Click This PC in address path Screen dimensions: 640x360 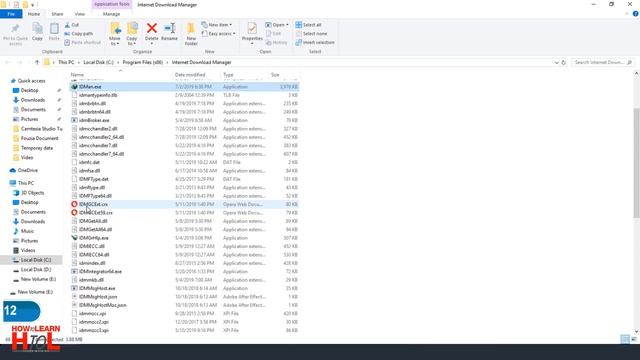pos(66,62)
